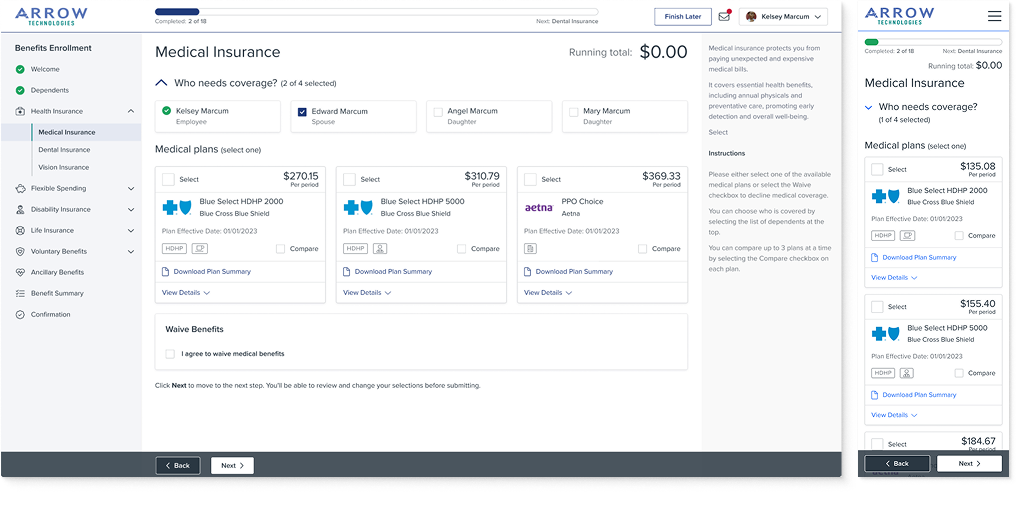Click the Dependents step green check icon
Screen dimensions: 1025x509
tap(20, 90)
